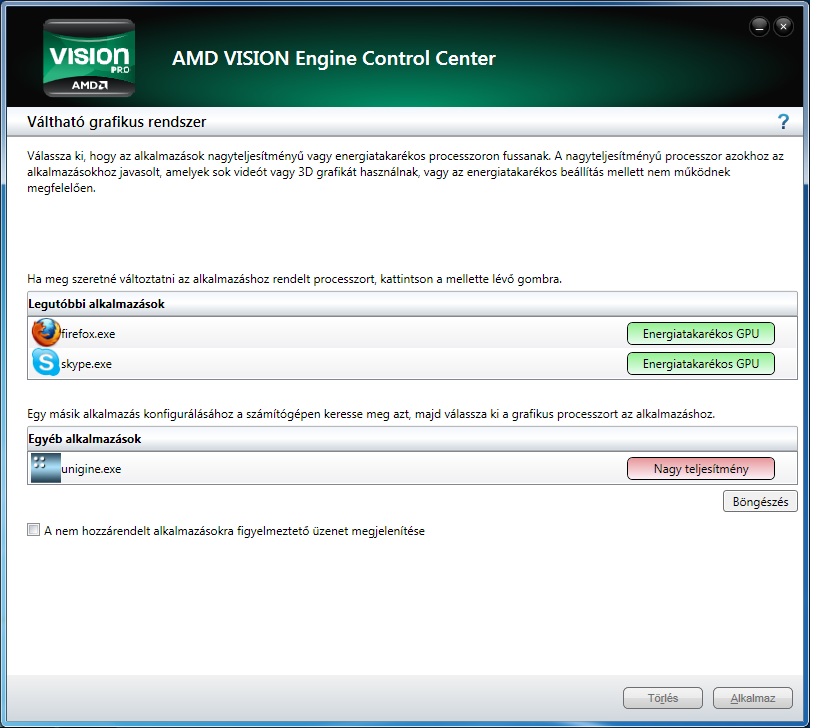Toggle Energiatakarékos GPU button for firefox.exe

pos(700,334)
